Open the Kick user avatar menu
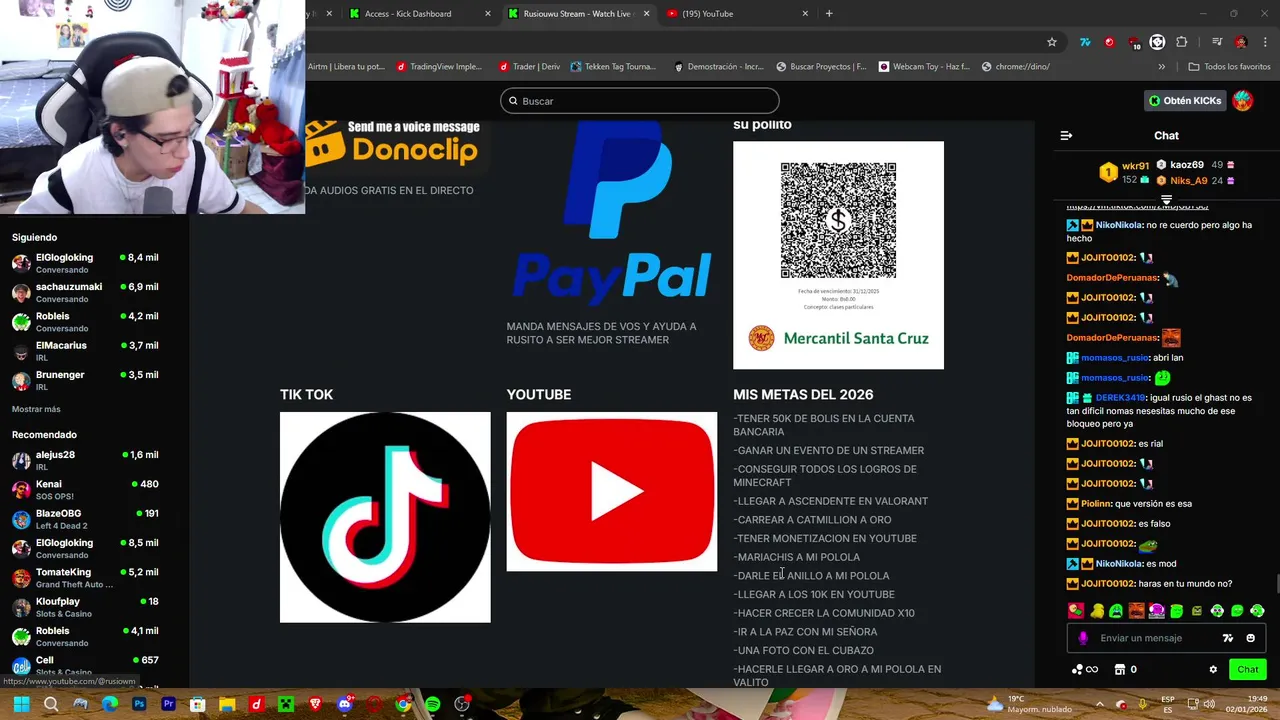This screenshot has height=720, width=1280. 1242,100
